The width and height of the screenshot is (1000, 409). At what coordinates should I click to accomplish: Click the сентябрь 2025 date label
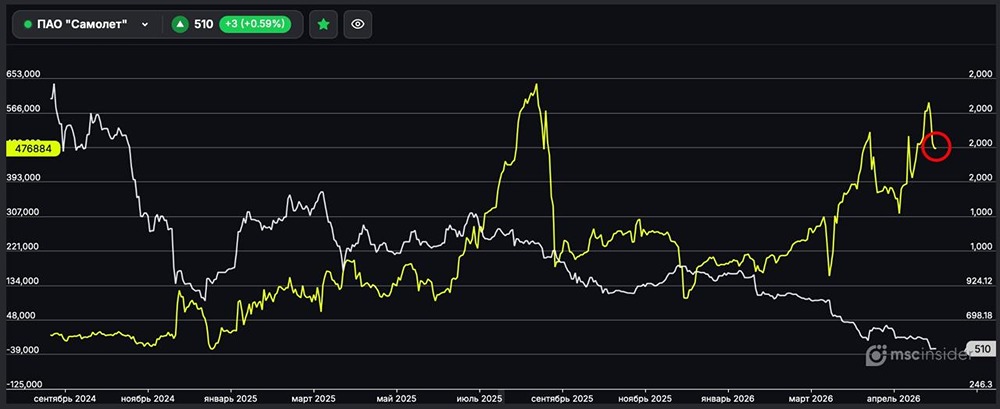pos(562,398)
